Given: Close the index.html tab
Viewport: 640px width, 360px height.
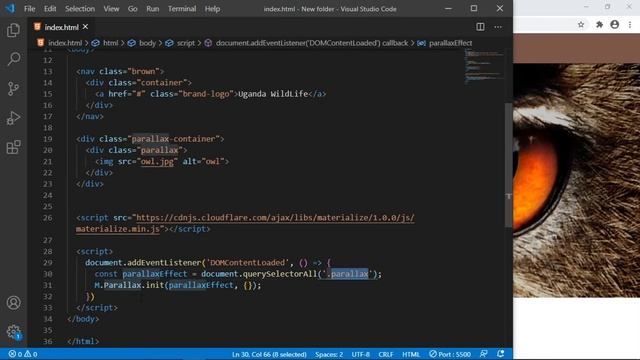Looking at the screenshot, I should tap(85, 27).
